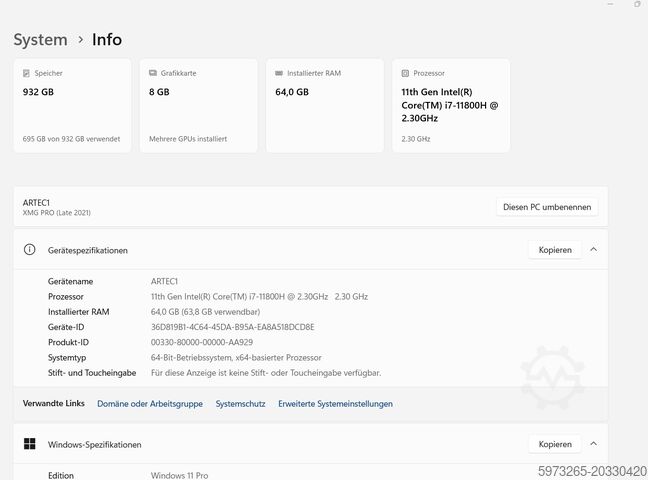Click the Grafikkarte icon in the card
Screen dimensions: 648x480
(153, 73)
